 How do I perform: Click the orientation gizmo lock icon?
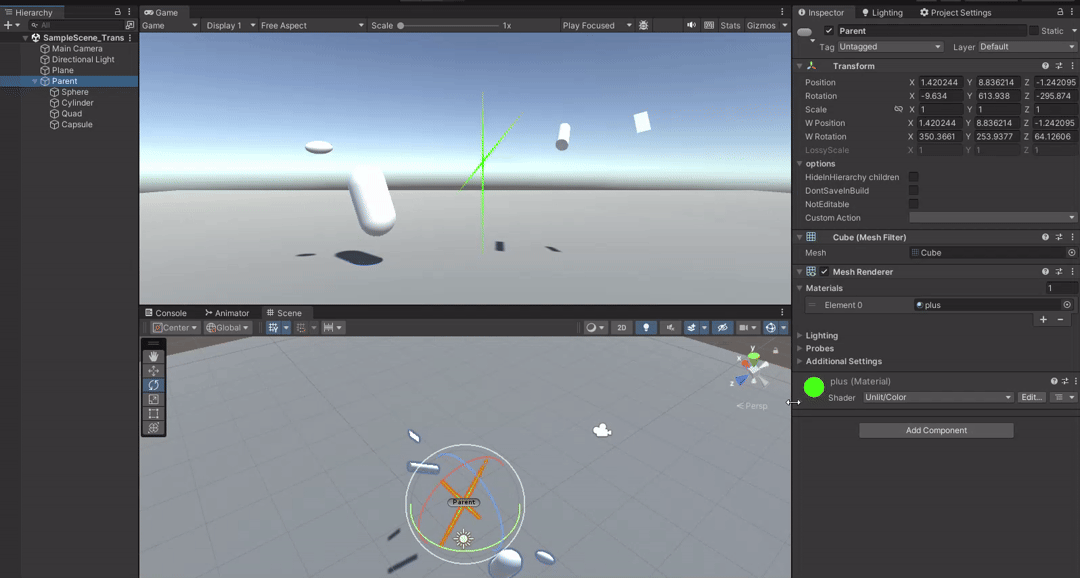tap(776, 351)
